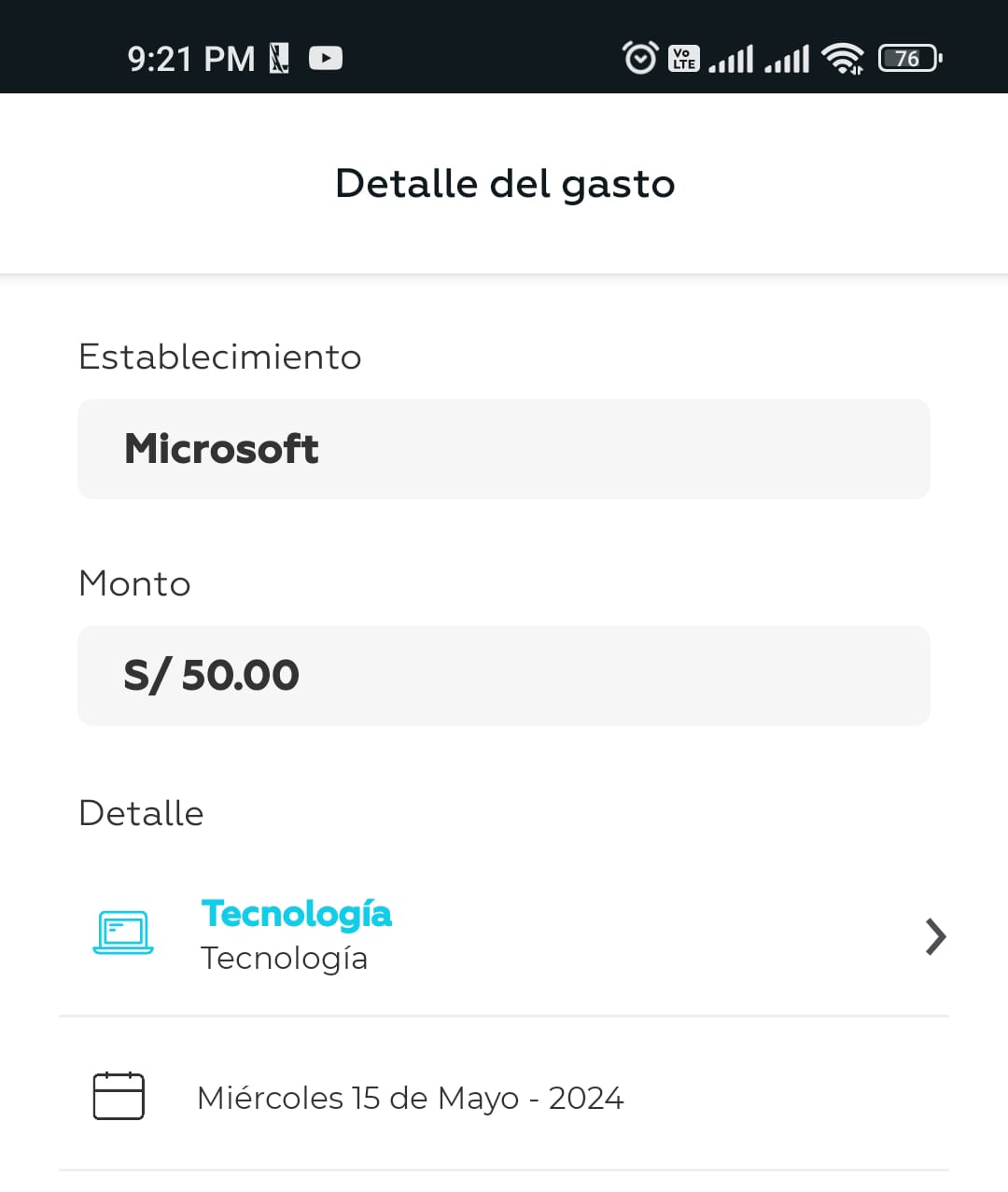Open the bold Tecnología category title
The height and width of the screenshot is (1192, 1008).
tap(296, 914)
